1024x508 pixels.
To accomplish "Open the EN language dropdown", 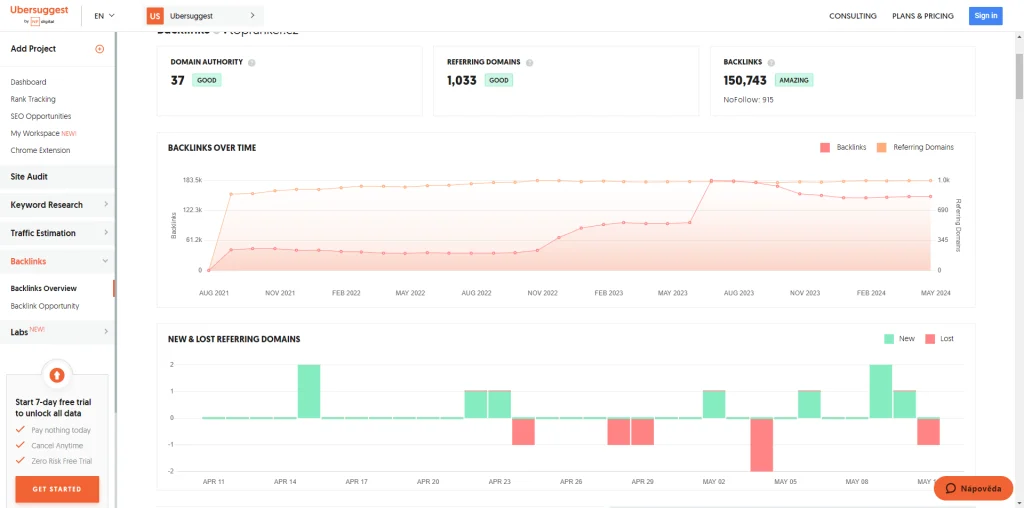I will [104, 16].
